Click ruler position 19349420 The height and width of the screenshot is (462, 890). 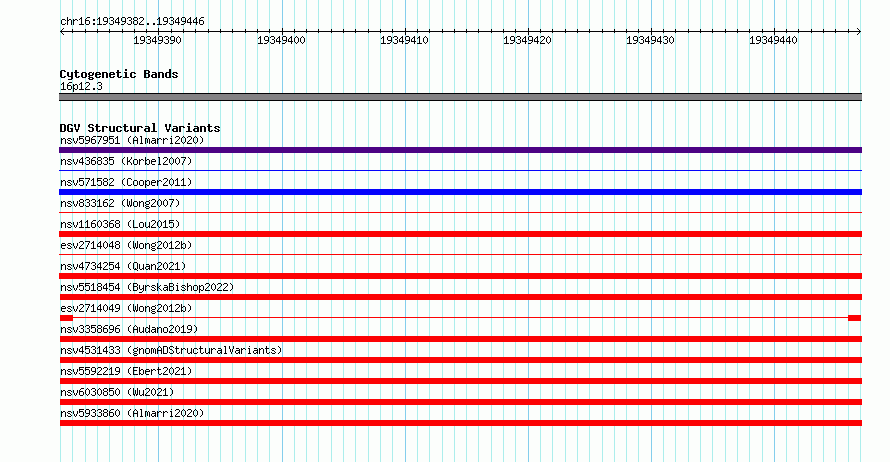[x=527, y=40]
